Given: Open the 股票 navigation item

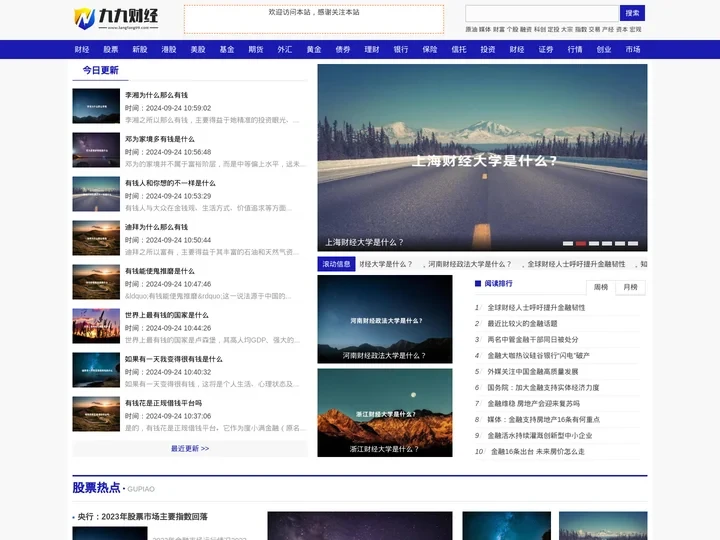Looking at the screenshot, I should click(111, 50).
